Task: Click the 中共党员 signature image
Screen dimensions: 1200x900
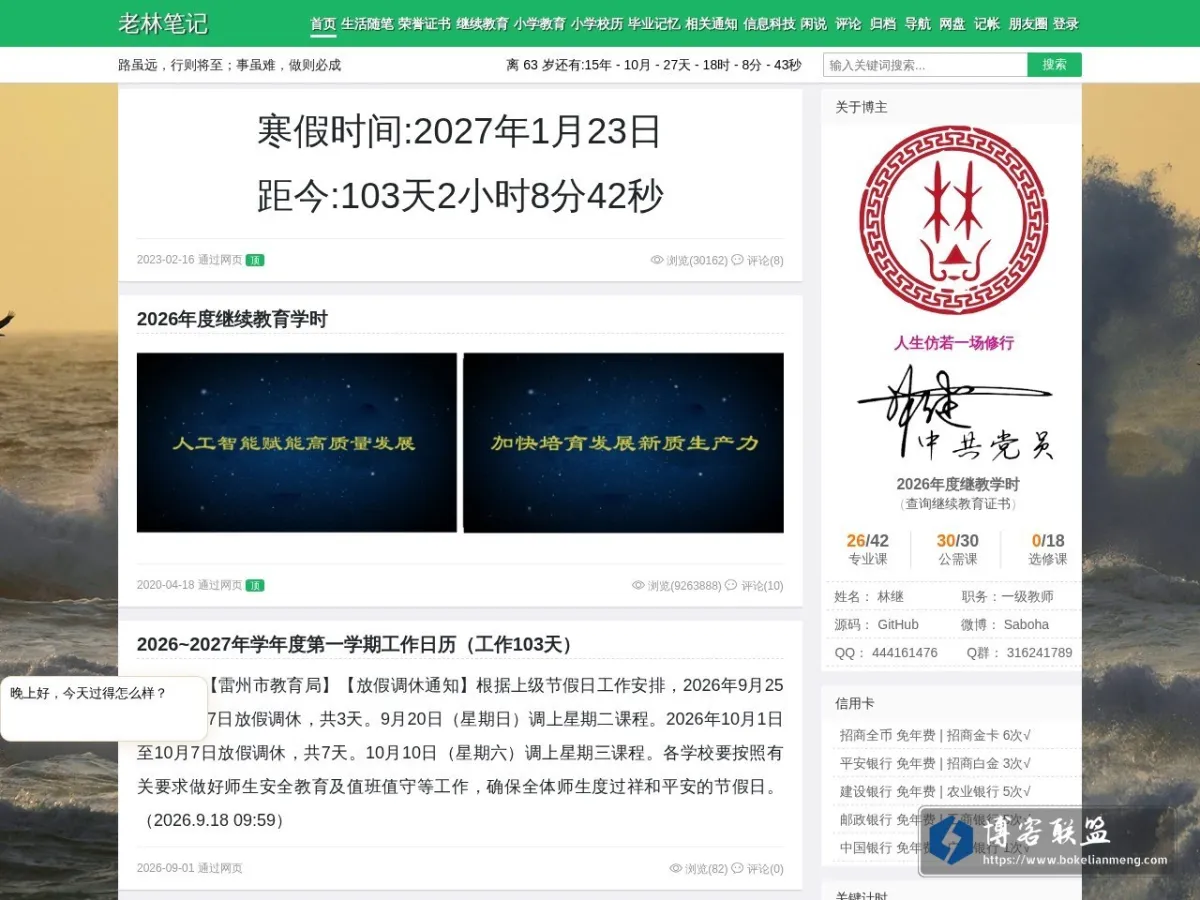Action: (x=955, y=413)
